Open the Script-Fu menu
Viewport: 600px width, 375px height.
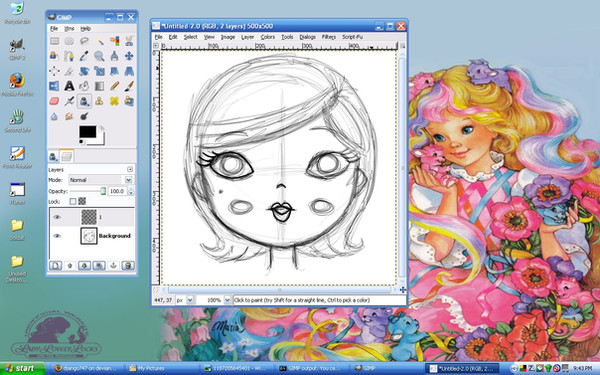[x=352, y=37]
